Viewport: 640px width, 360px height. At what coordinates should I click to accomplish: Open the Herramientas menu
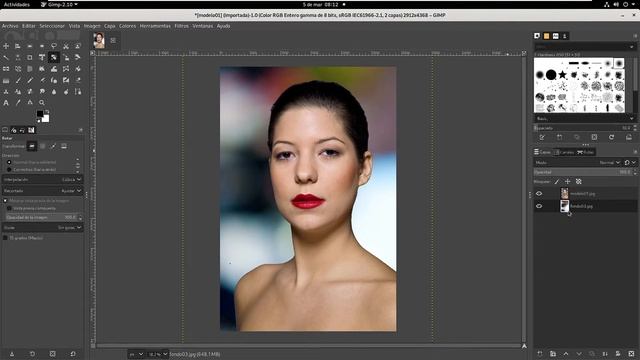(155, 26)
